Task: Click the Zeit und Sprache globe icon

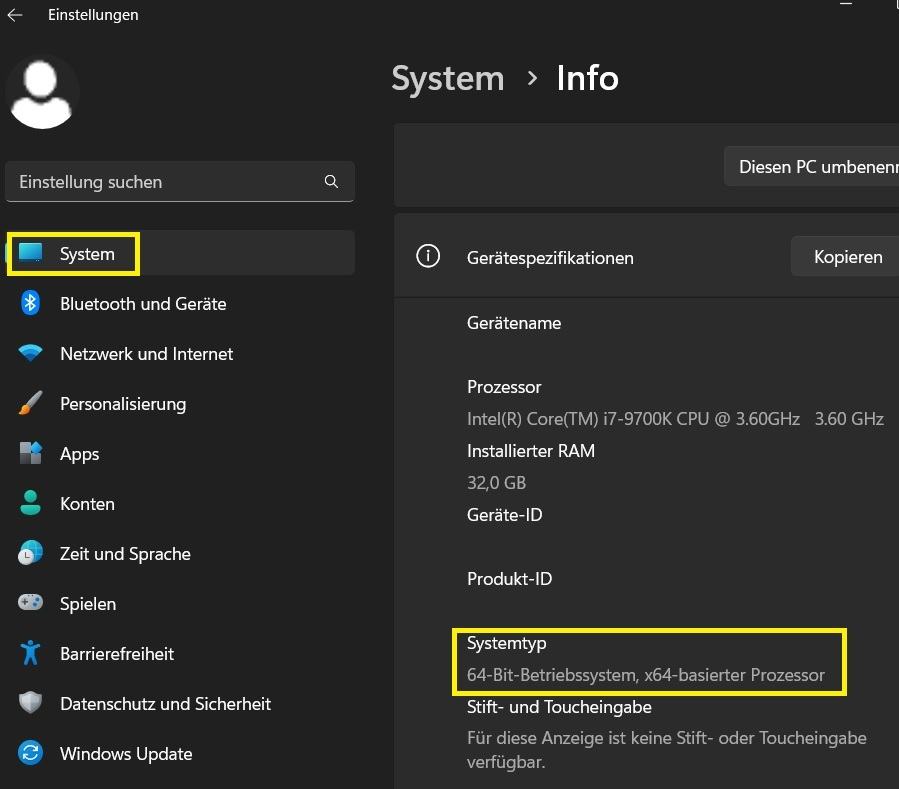Action: tap(30, 553)
